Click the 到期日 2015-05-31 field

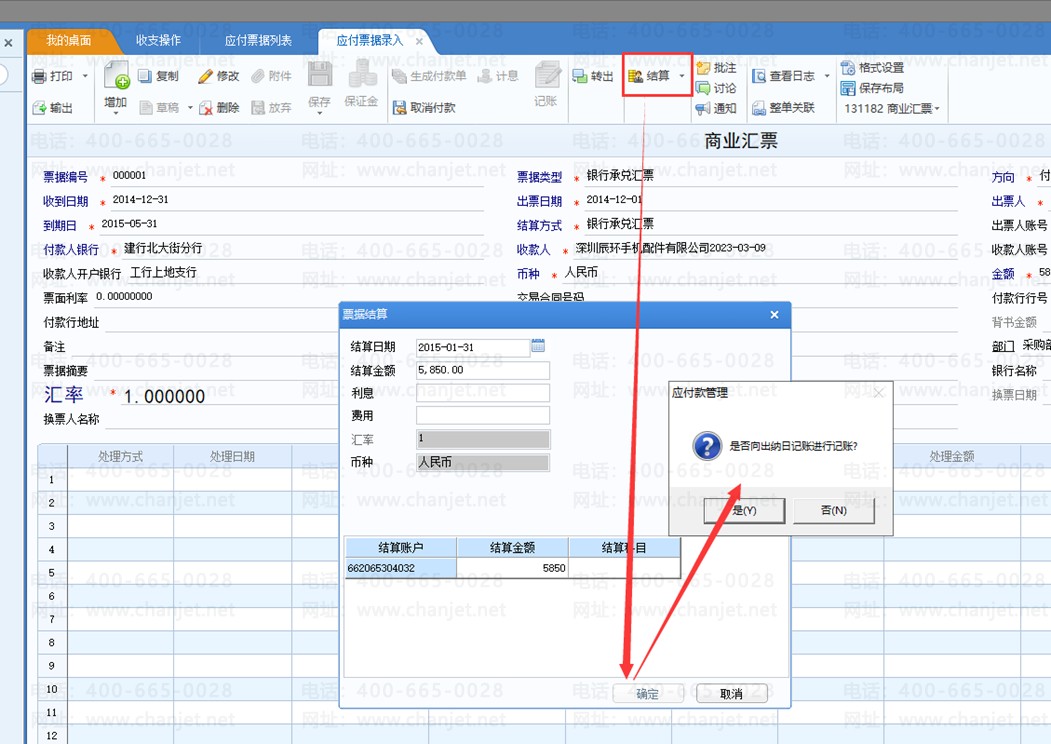click(x=290, y=224)
